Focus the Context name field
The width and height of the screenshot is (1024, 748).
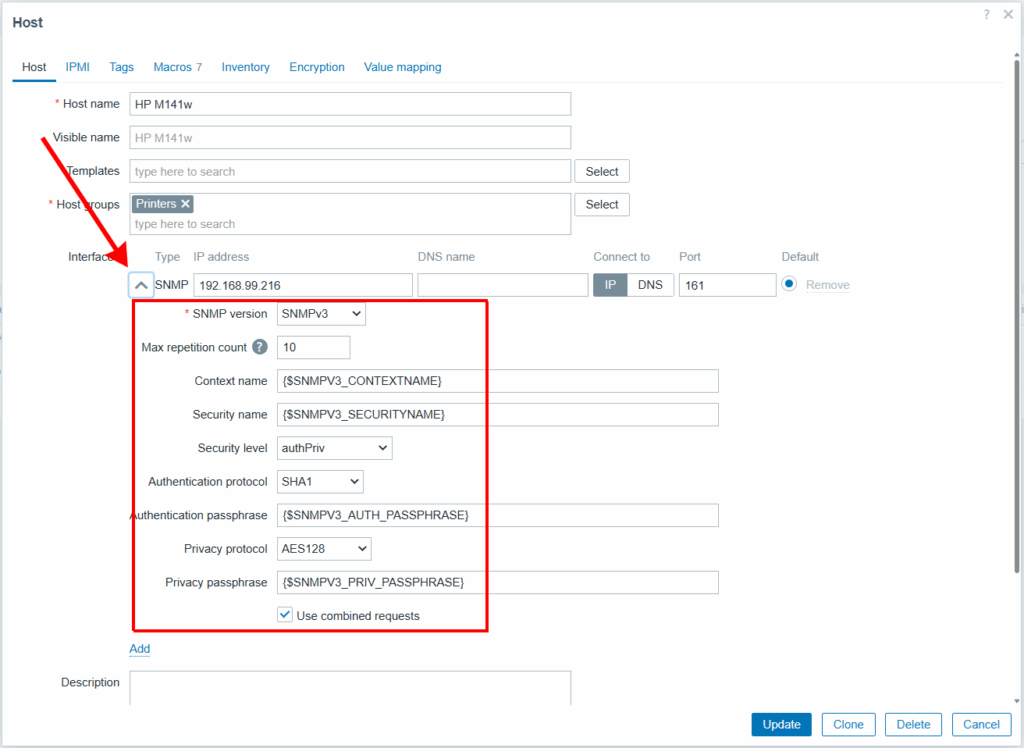click(x=498, y=381)
